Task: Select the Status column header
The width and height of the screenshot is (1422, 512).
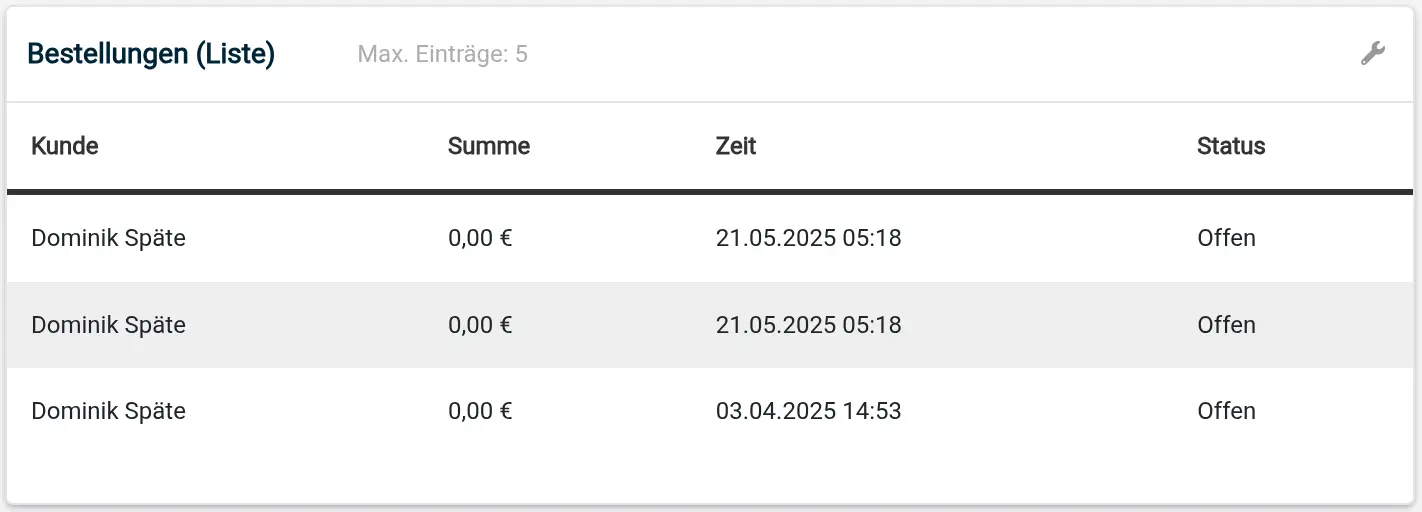Action: [1231, 146]
